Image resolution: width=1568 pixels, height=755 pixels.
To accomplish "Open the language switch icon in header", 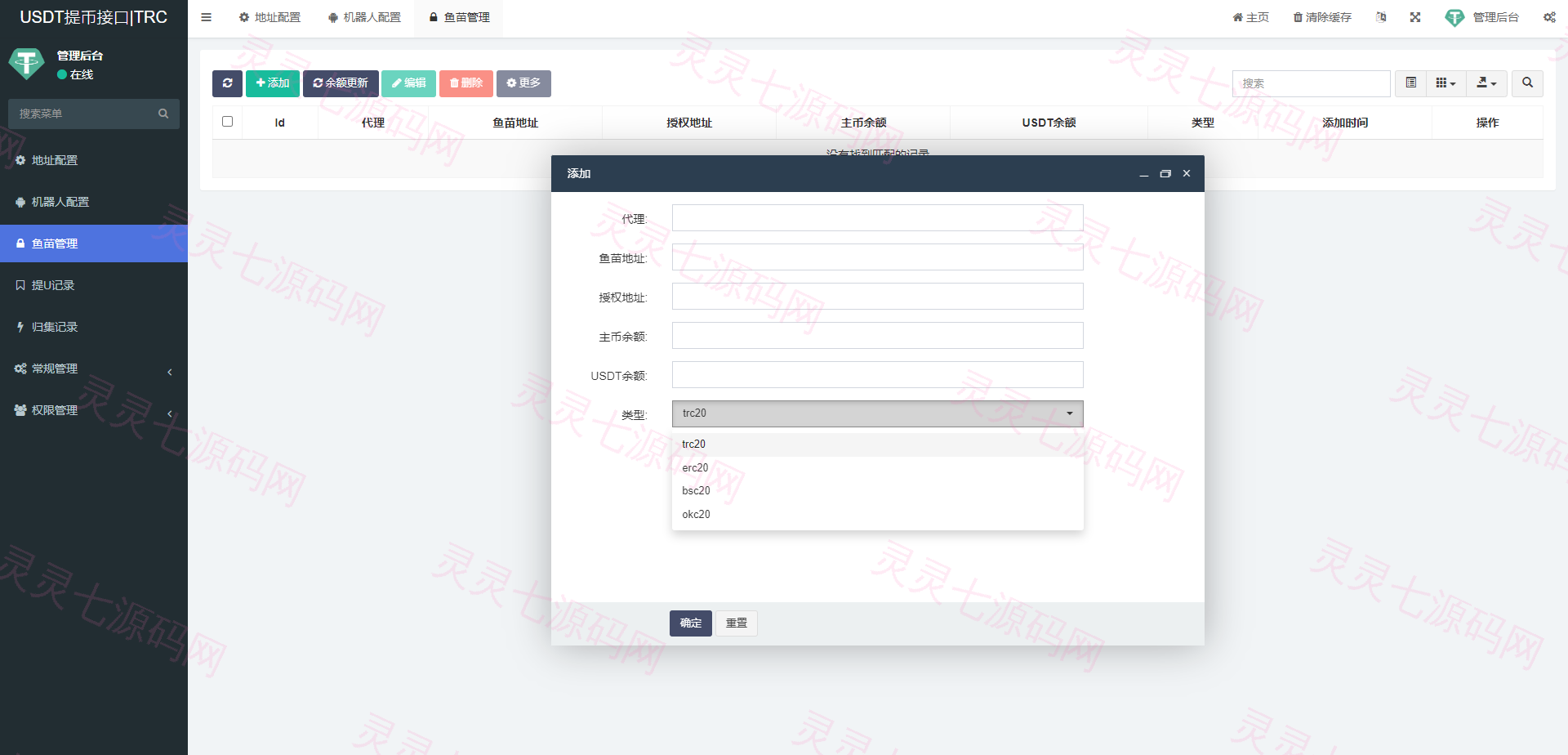I will [x=1381, y=17].
